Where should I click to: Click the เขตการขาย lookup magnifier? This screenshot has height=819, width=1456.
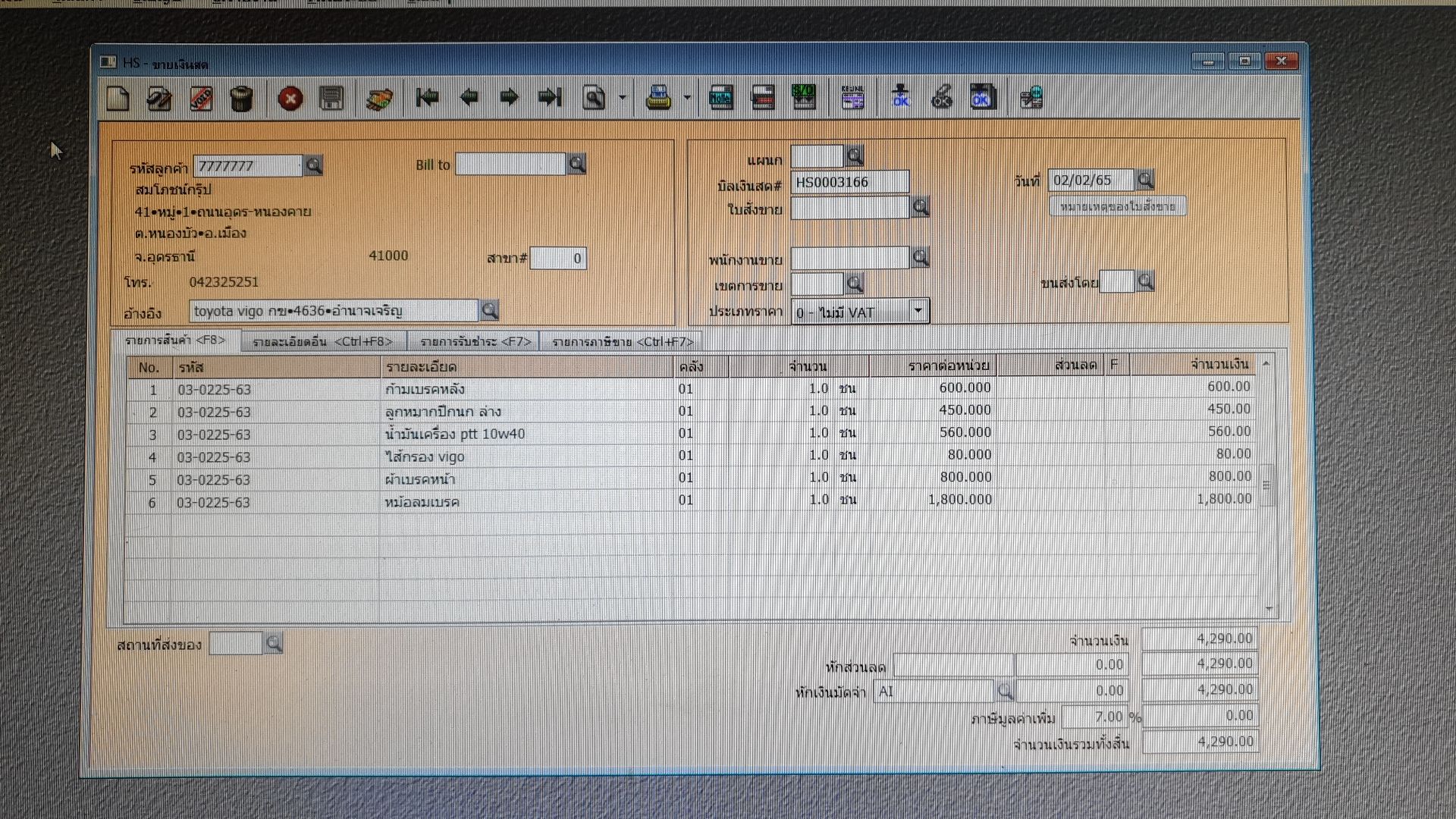855,284
